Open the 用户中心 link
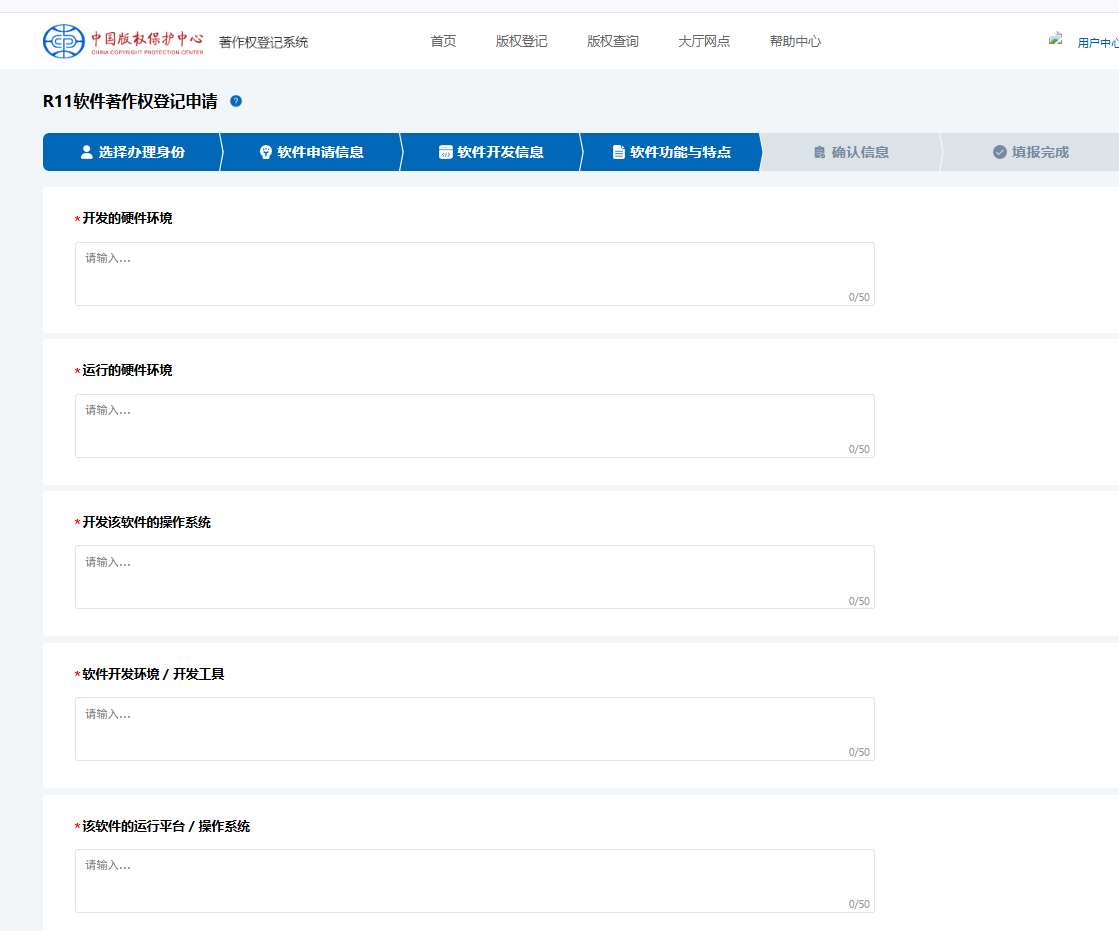 tap(1097, 43)
